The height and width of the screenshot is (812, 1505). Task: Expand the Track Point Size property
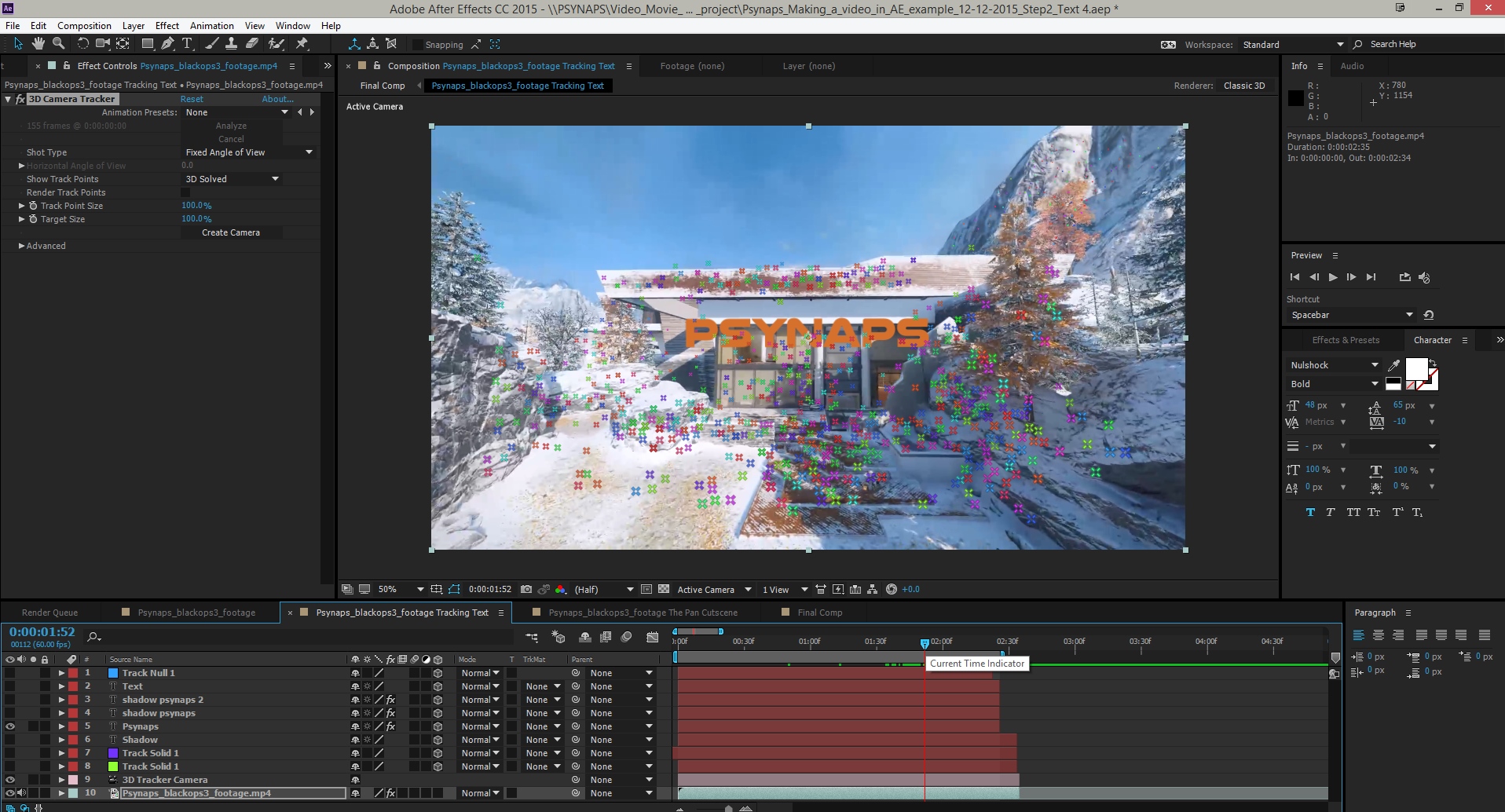pyautogui.click(x=21, y=206)
